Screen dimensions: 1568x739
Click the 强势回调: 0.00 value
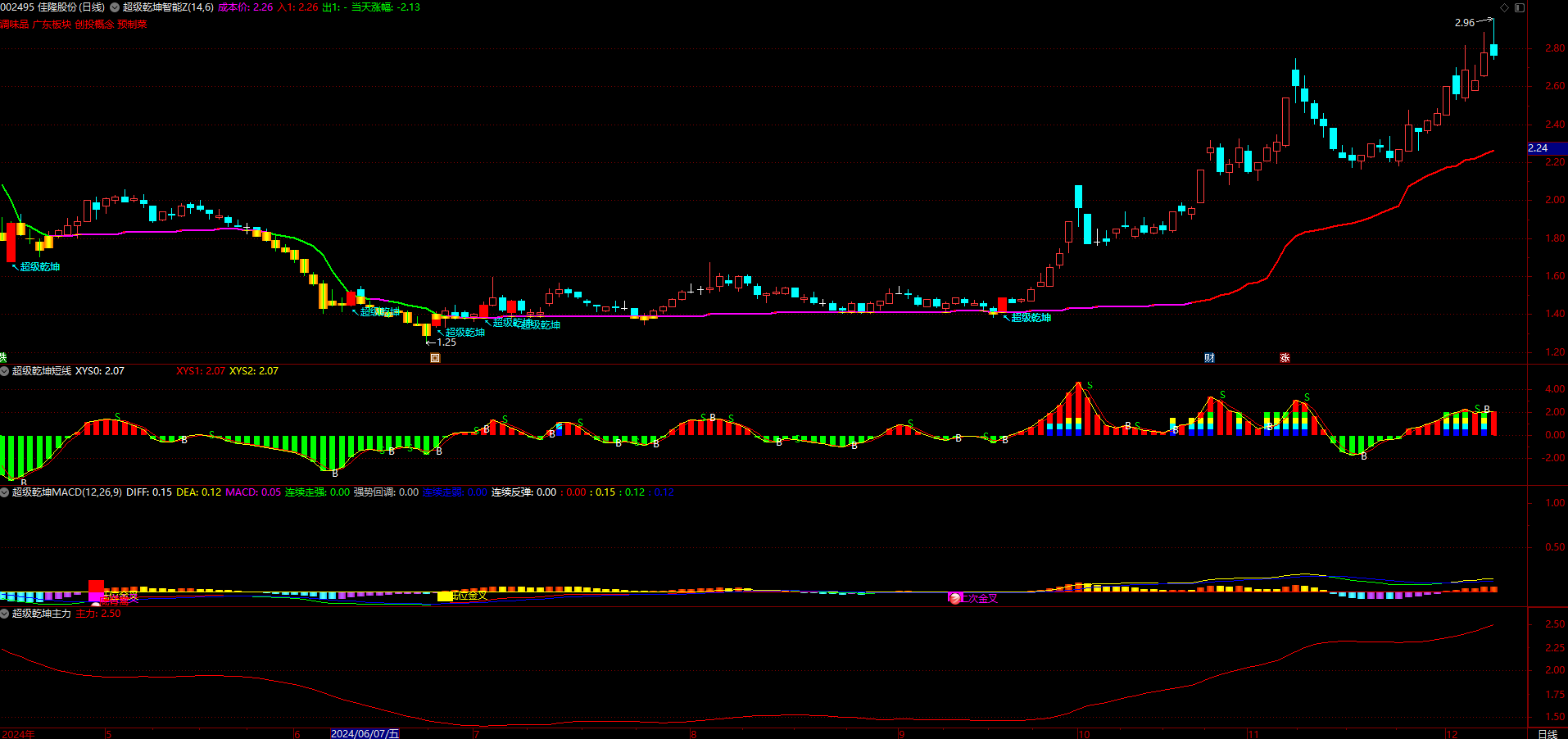click(x=387, y=492)
